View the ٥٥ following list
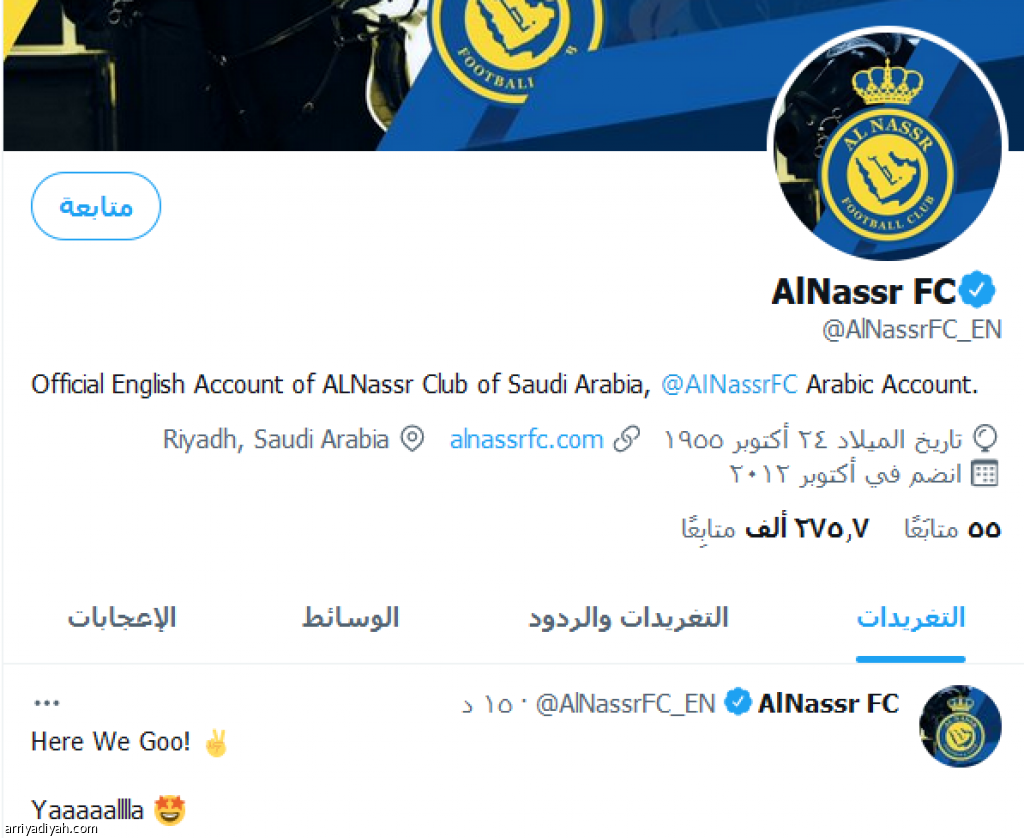1024x838 pixels. pyautogui.click(x=952, y=528)
